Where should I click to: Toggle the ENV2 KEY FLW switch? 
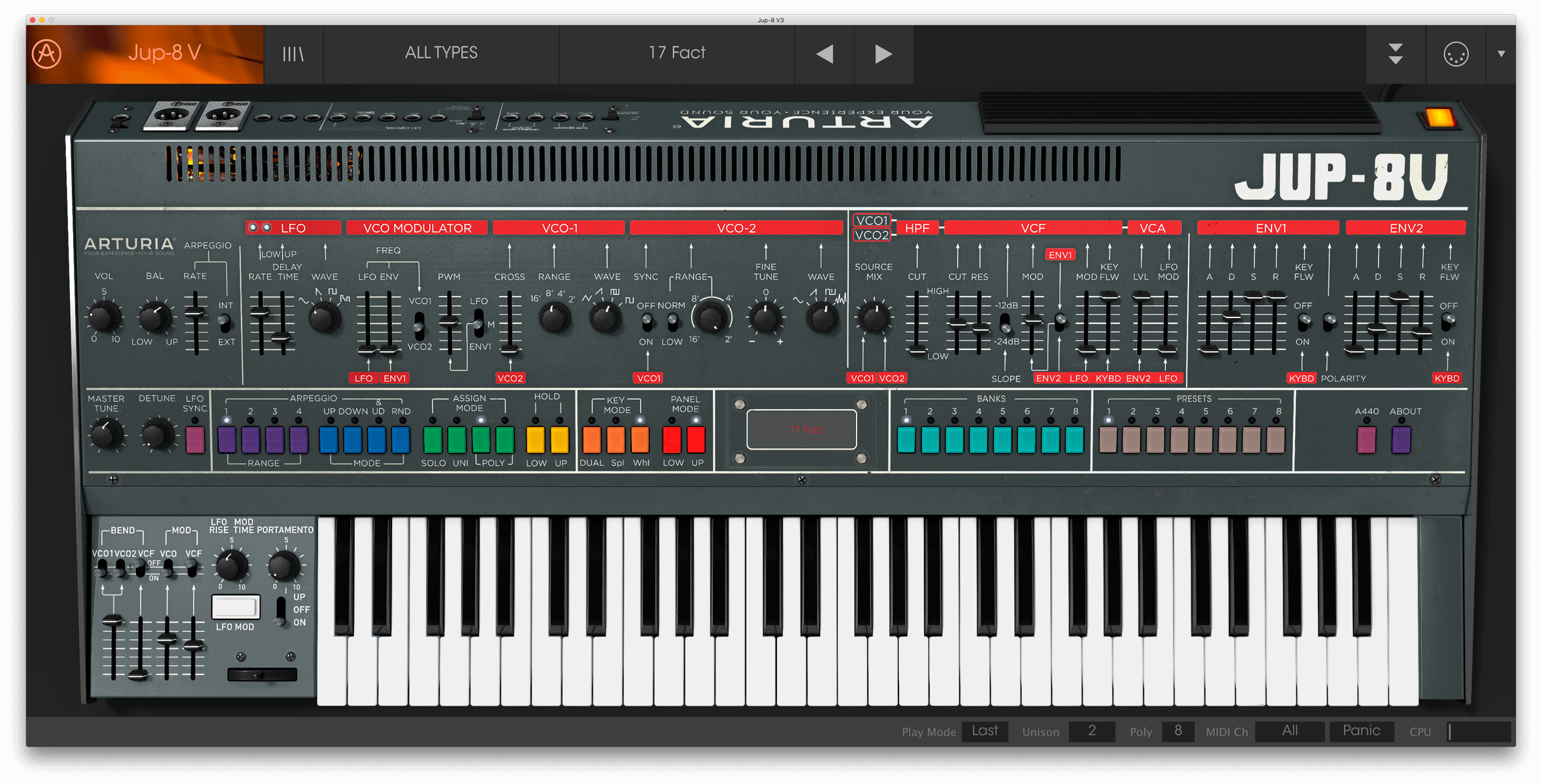[x=1449, y=321]
